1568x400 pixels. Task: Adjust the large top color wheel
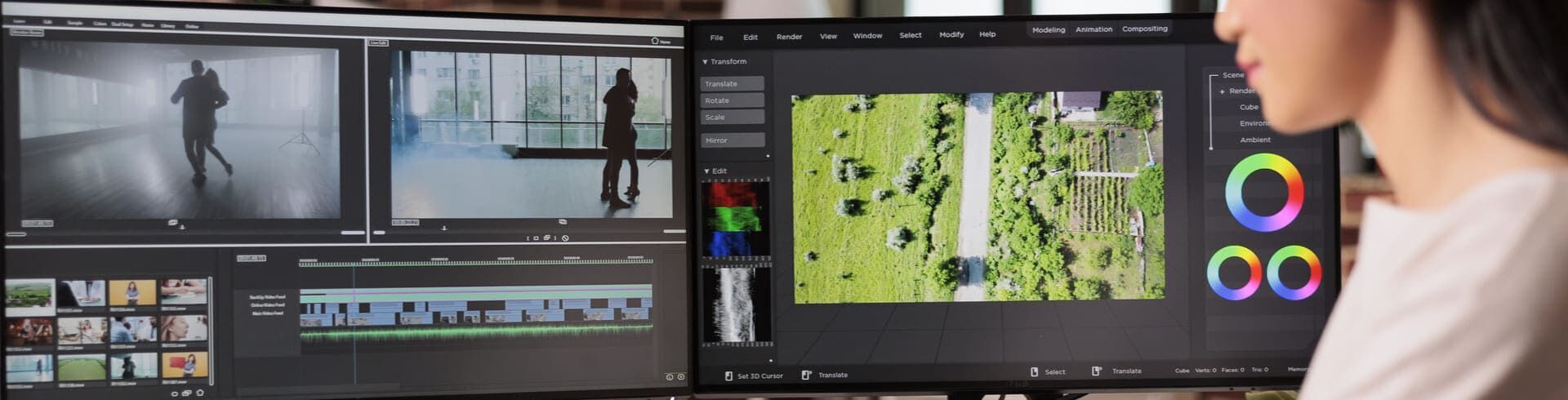point(1264,193)
